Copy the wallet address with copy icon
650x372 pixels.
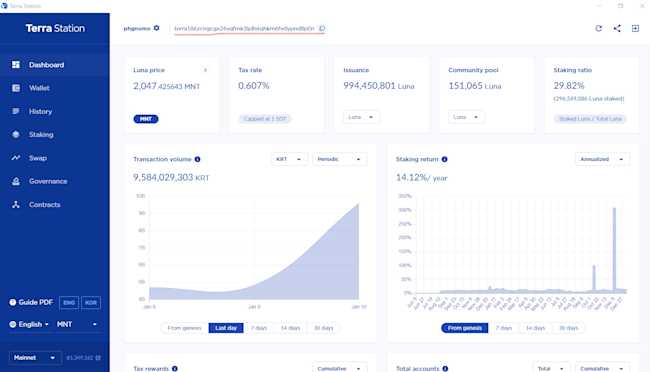coord(322,28)
